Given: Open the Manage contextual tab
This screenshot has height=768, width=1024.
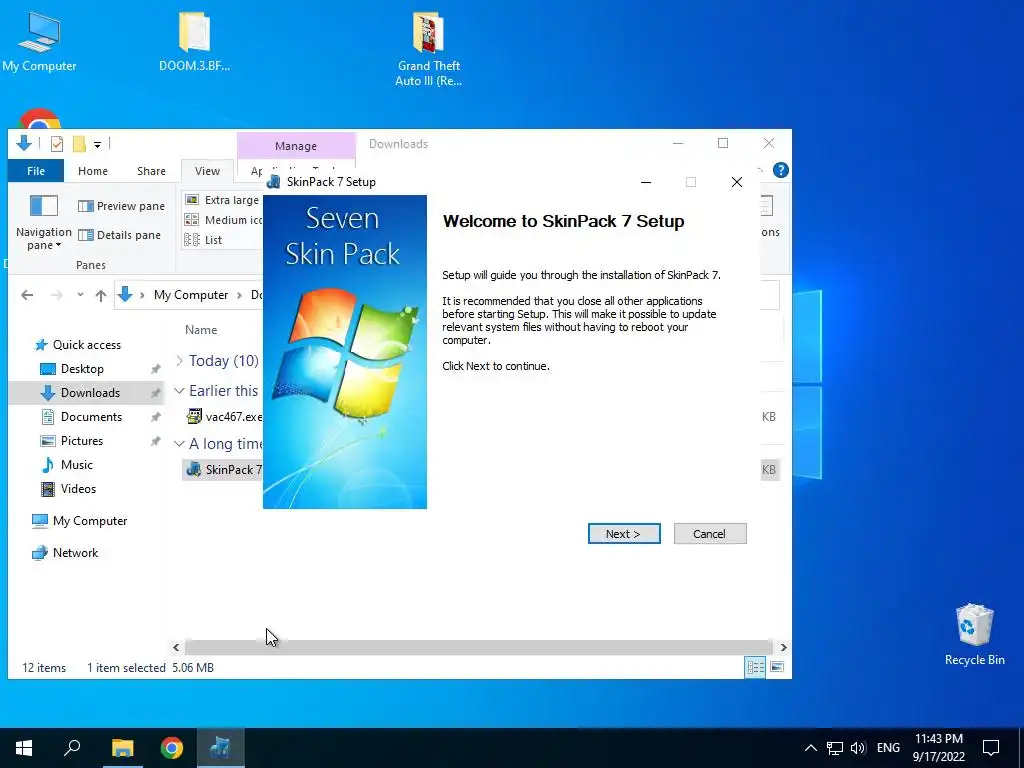Looking at the screenshot, I should click(296, 146).
